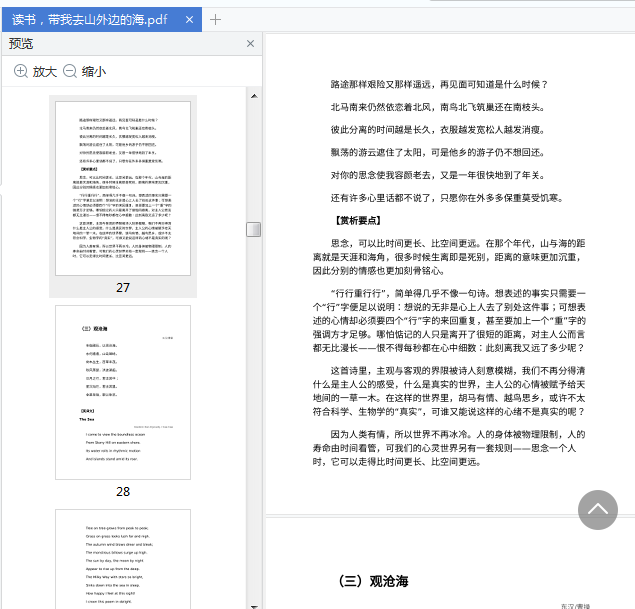Click the page number label 27
This screenshot has width=635, height=609.
[123, 287]
